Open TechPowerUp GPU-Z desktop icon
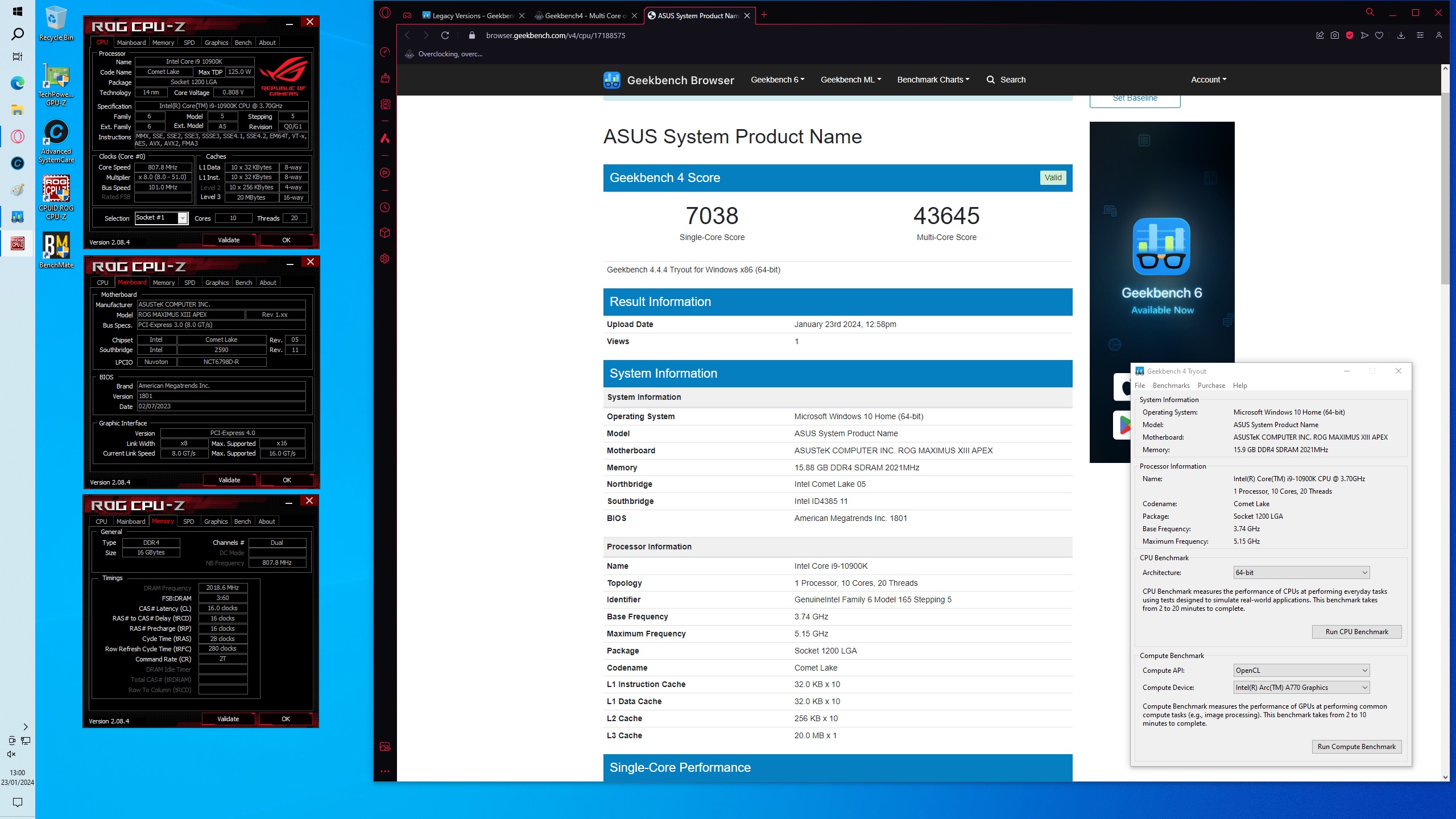This screenshot has height=819, width=1456. point(56,84)
